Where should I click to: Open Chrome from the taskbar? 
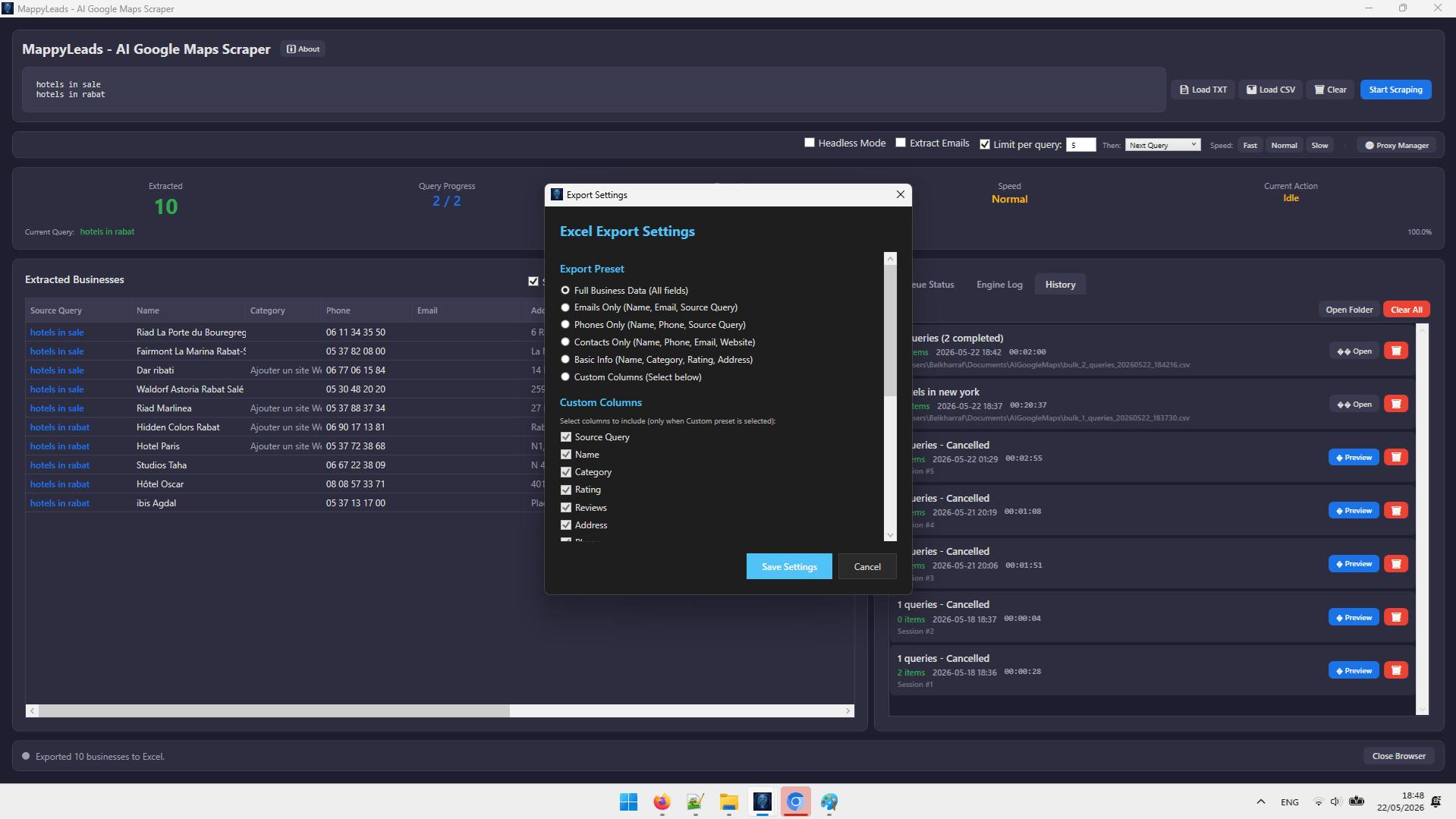pyautogui.click(x=795, y=802)
